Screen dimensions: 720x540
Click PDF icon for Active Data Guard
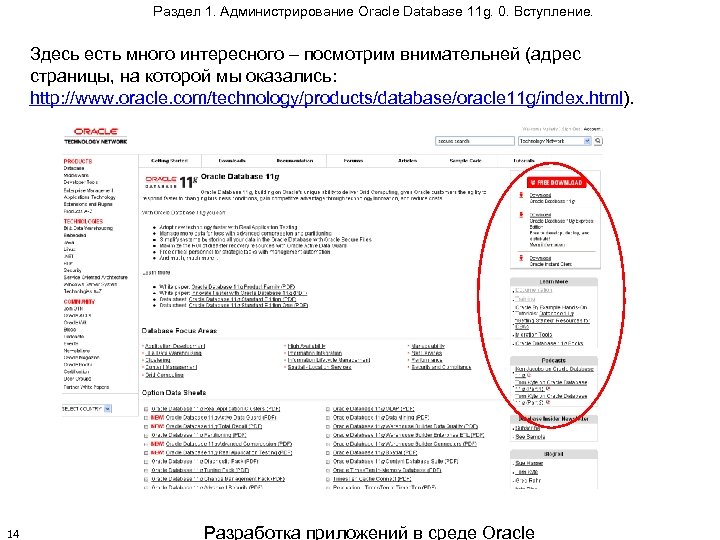146,418
